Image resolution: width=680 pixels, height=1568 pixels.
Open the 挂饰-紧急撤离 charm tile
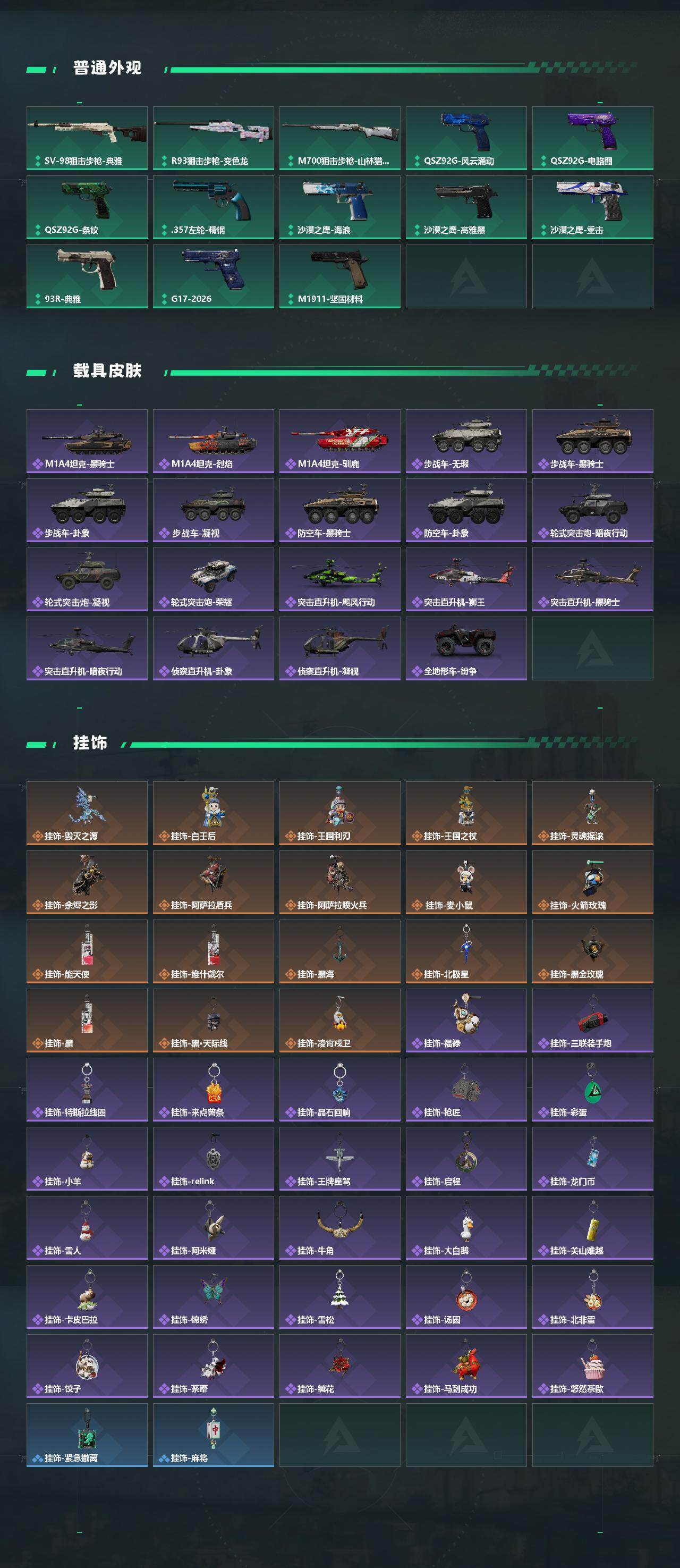[87, 1435]
